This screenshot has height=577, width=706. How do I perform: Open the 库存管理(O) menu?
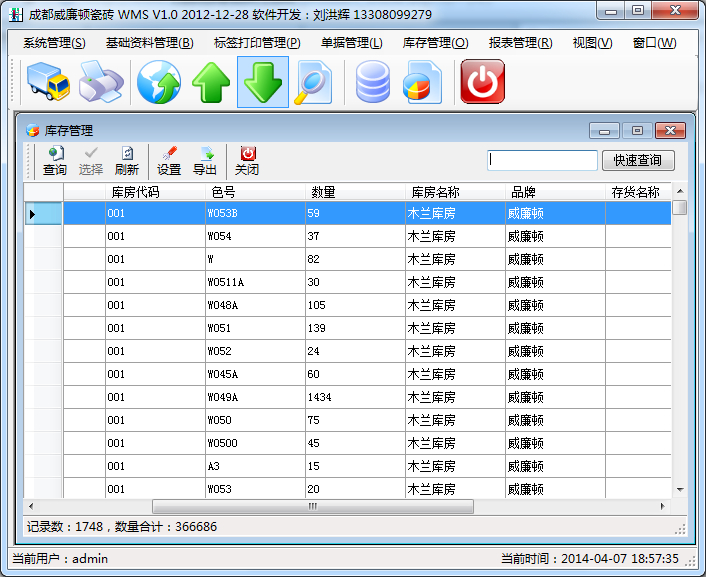[x=435, y=43]
